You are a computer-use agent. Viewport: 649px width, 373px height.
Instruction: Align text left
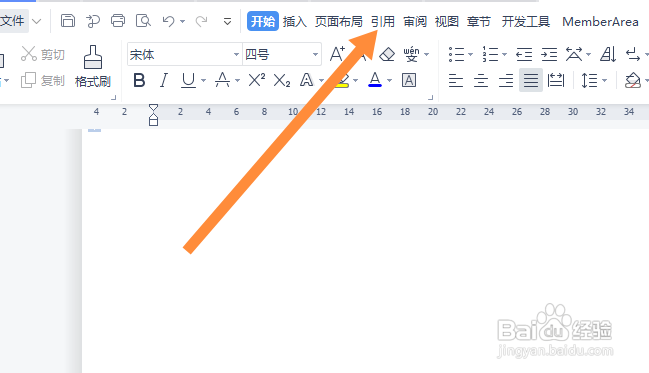[456, 80]
